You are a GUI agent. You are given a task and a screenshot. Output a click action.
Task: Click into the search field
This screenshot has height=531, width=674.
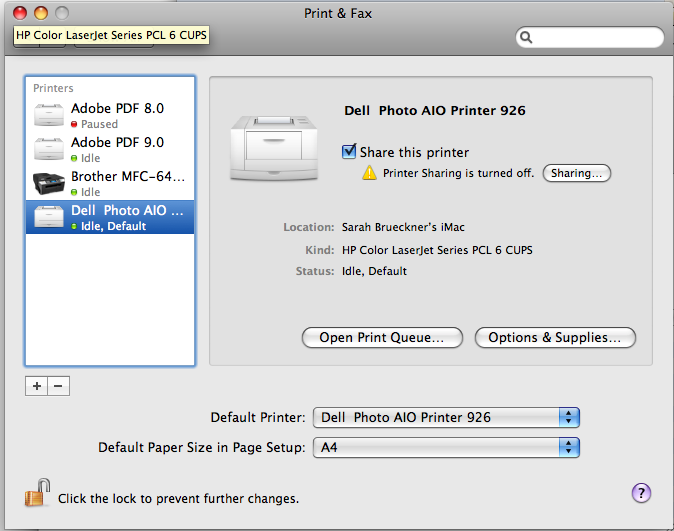pos(590,38)
